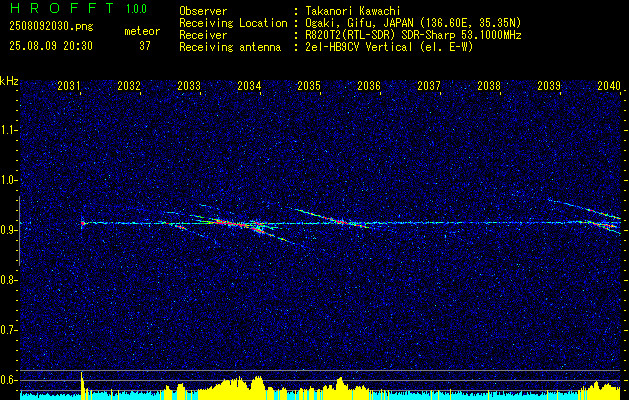Click time marker 2038
The image size is (629, 400).
(489, 86)
